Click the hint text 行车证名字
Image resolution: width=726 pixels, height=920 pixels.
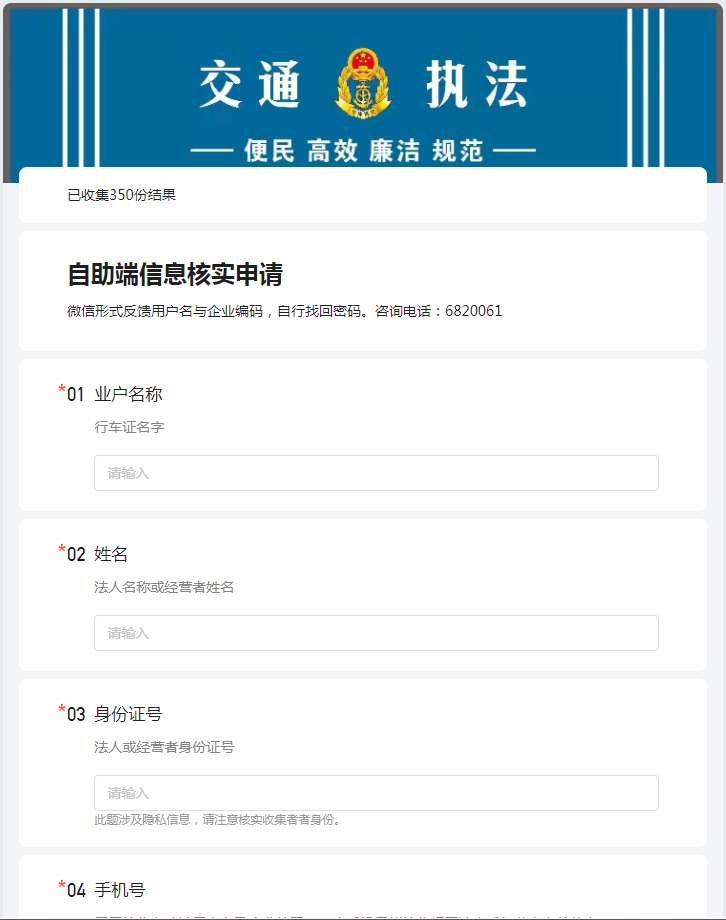[129, 427]
